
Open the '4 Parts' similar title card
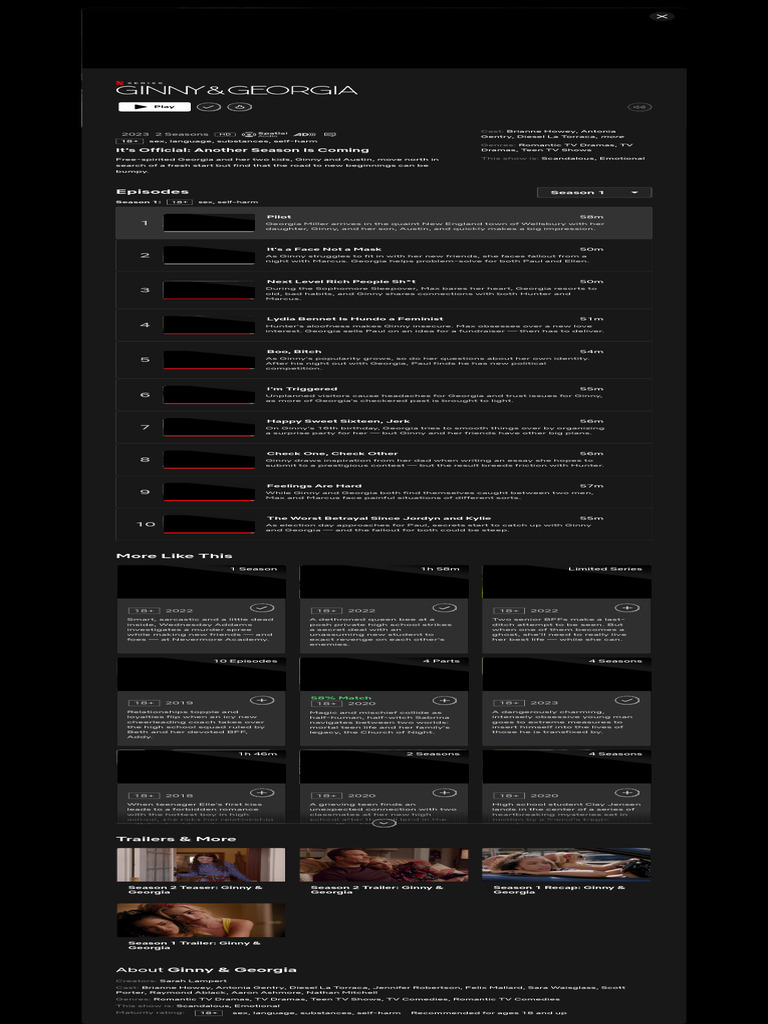(x=384, y=701)
